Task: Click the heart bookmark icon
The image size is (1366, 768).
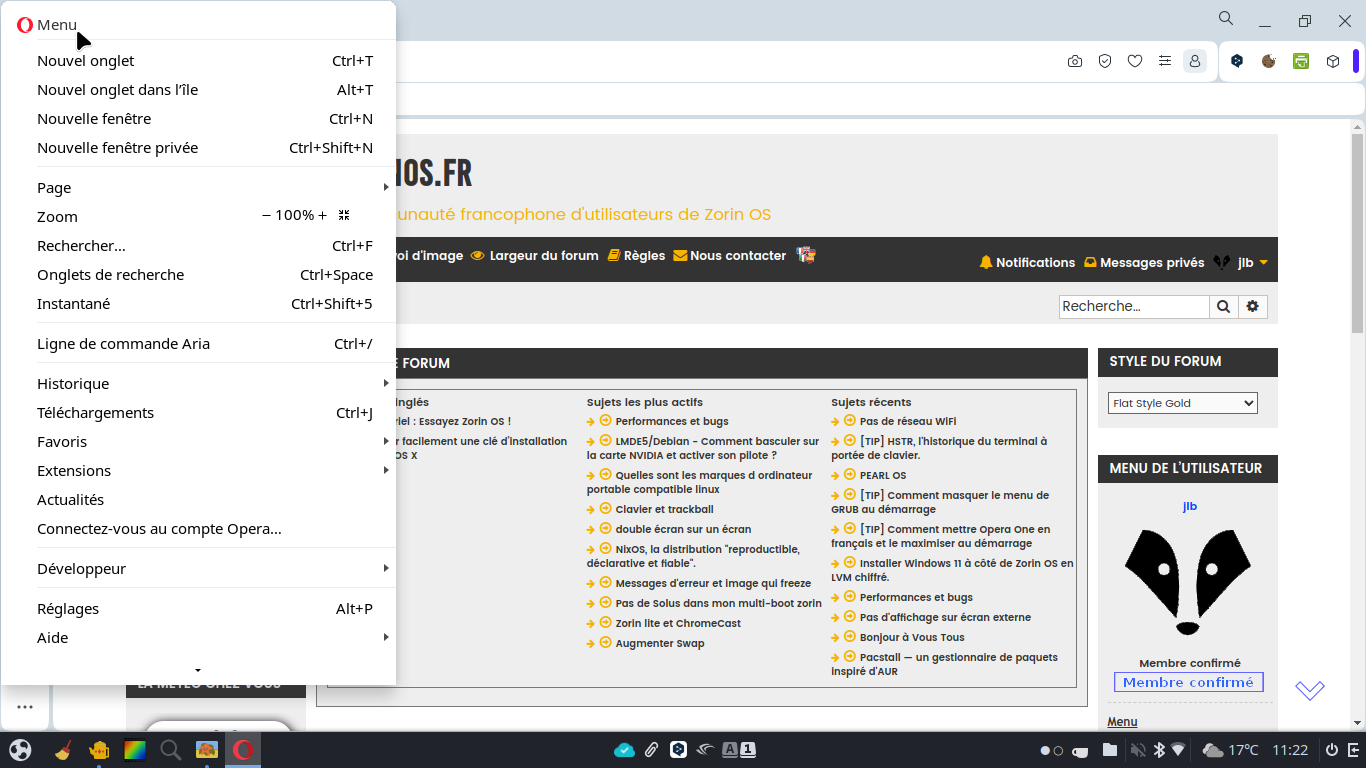Action: pos(1135,61)
